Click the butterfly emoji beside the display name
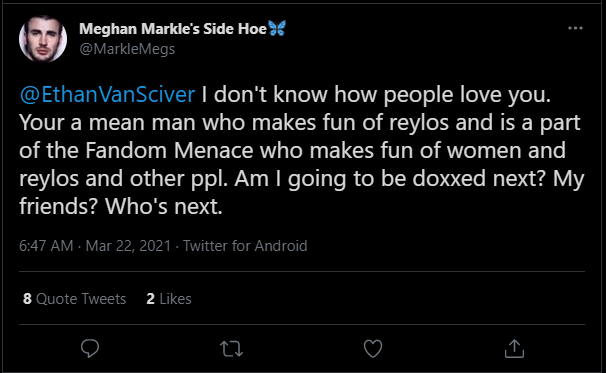606x373 pixels. point(277,28)
